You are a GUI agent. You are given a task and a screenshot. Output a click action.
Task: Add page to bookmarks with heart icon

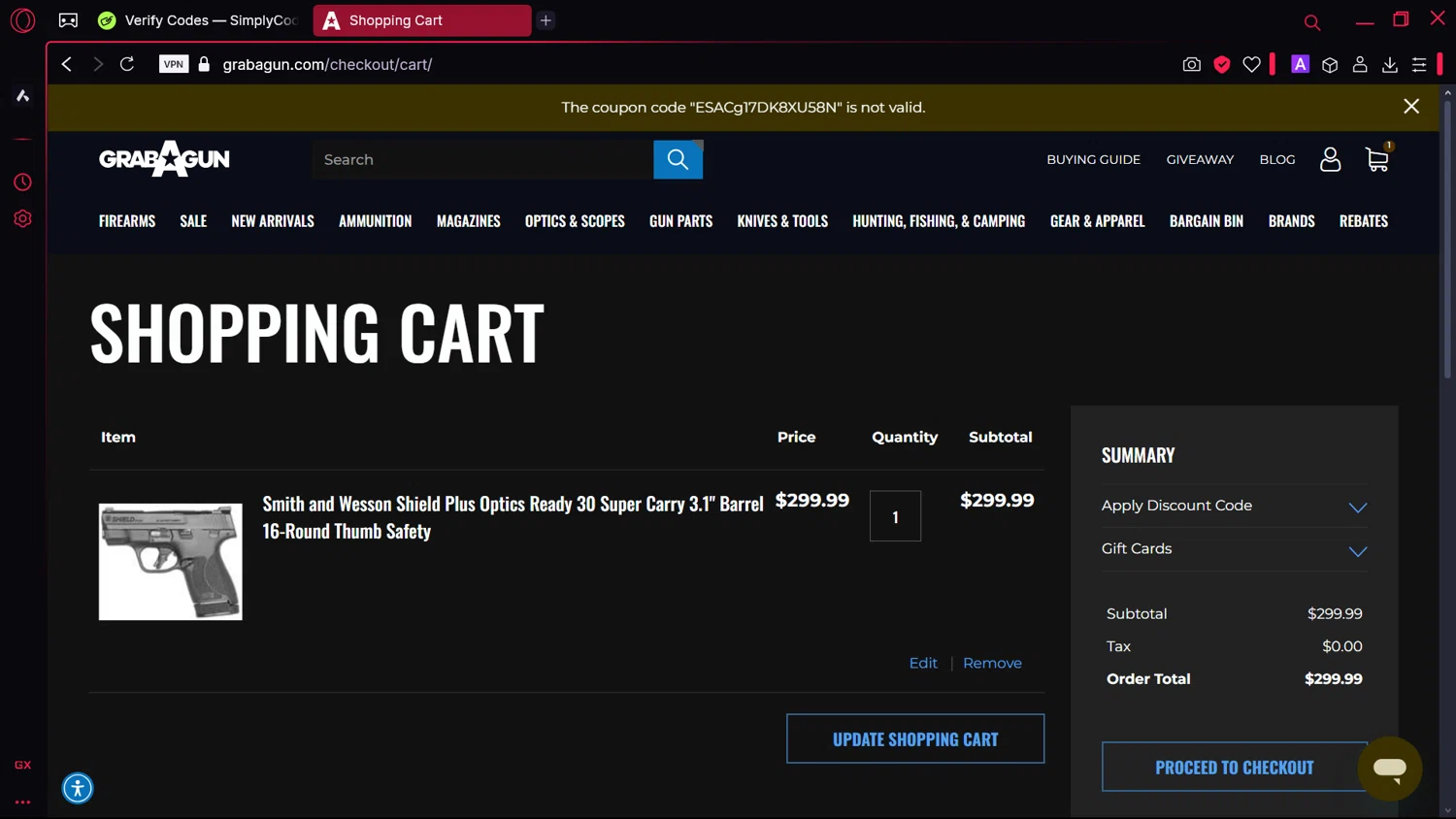tap(1252, 64)
